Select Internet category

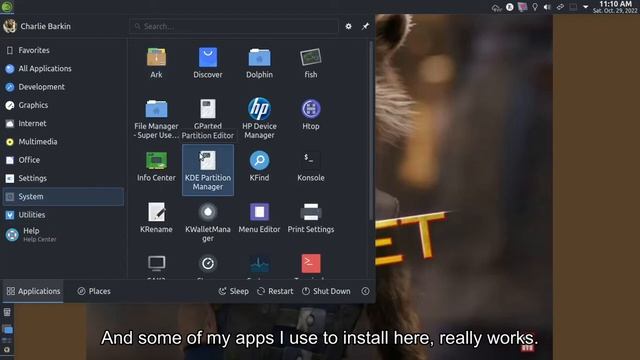click(x=63, y=123)
